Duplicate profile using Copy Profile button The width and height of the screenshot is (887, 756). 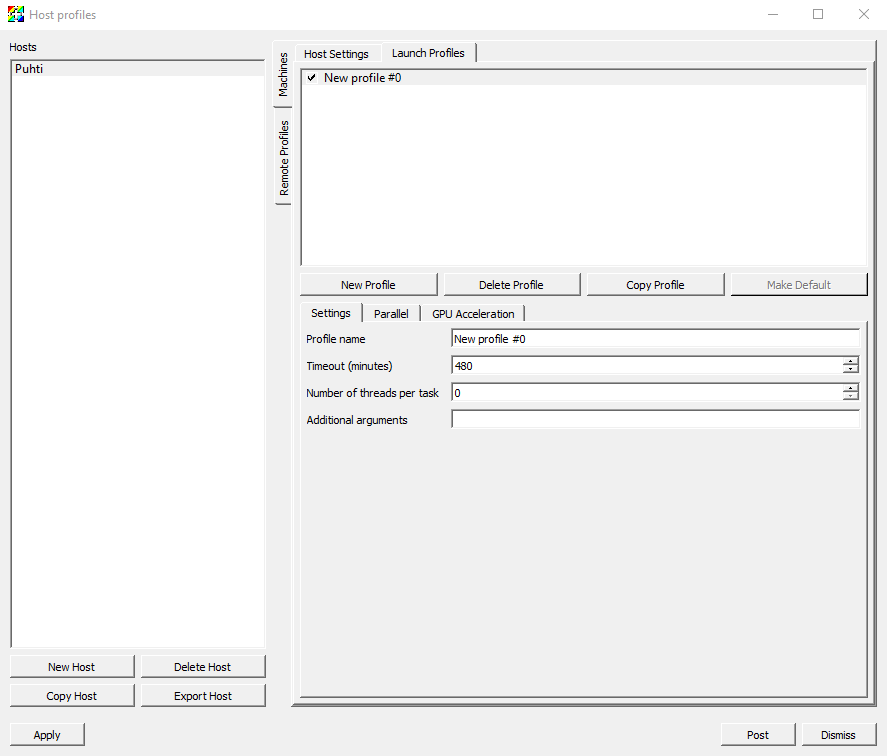pos(655,285)
